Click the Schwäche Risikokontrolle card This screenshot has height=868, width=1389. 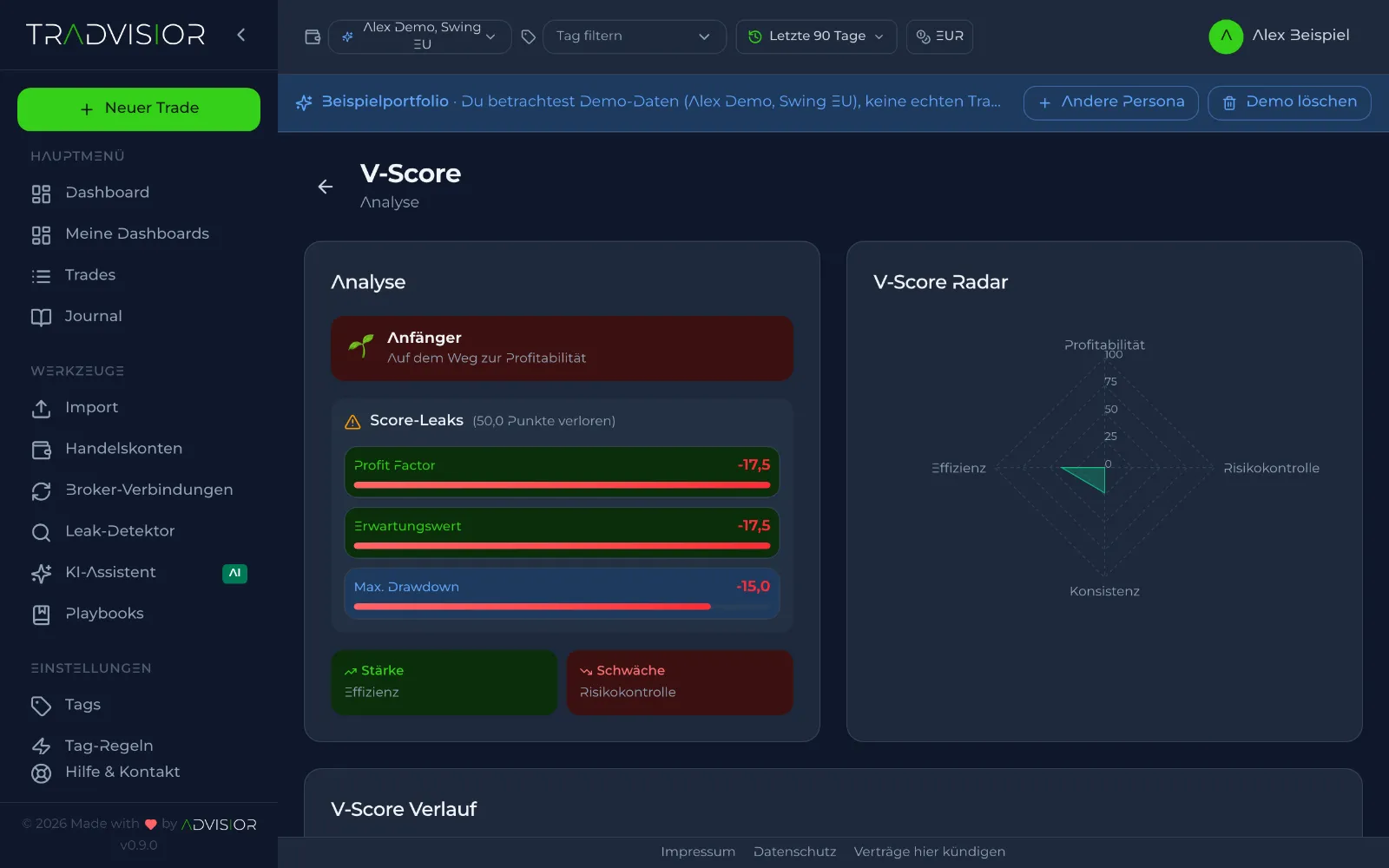(680, 682)
